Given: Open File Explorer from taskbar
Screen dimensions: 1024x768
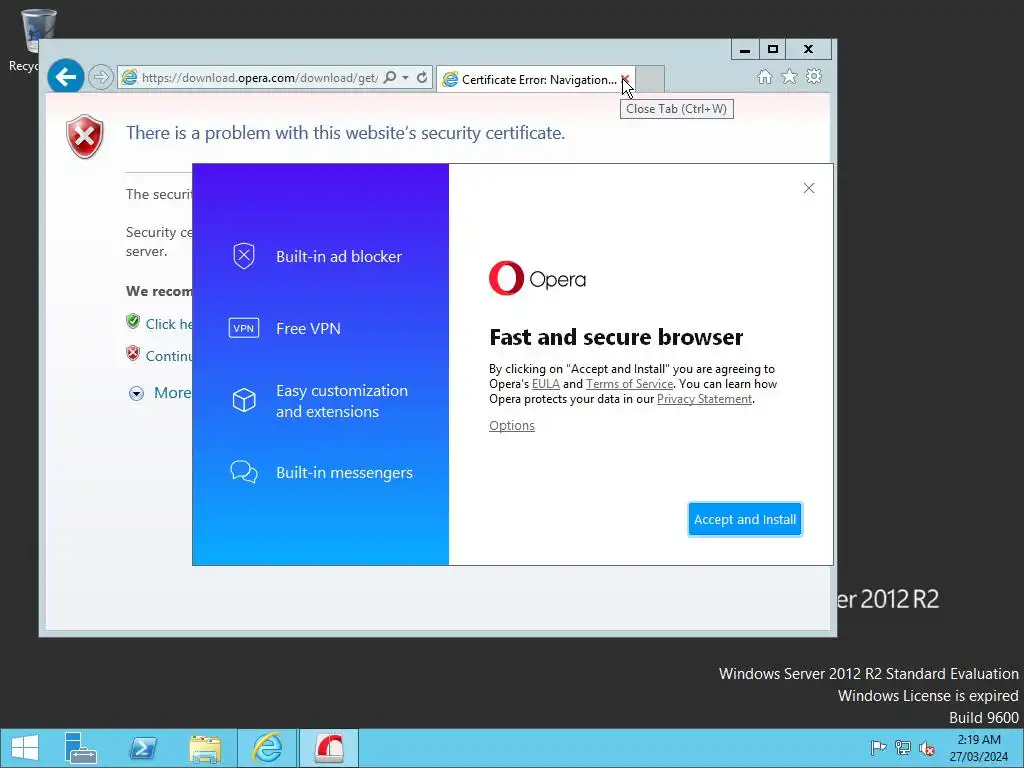Looking at the screenshot, I should click(x=205, y=748).
